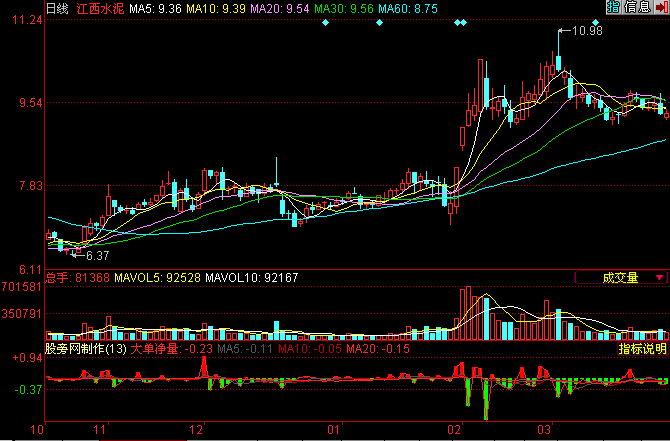
Task: Click the diamond marker right of 10.98 peak
Action: click(x=595, y=22)
